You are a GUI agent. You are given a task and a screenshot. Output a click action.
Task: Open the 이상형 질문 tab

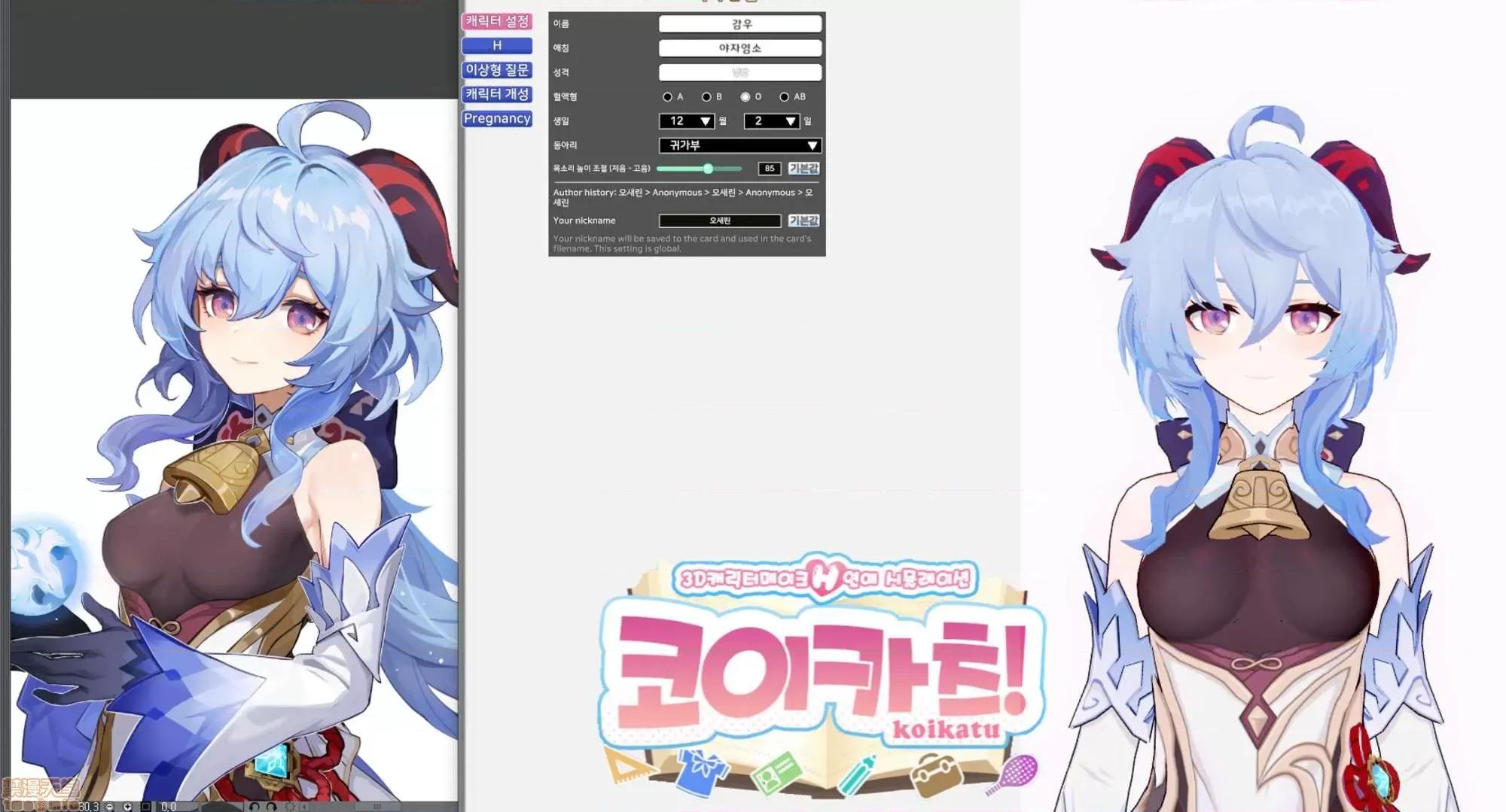[497, 70]
